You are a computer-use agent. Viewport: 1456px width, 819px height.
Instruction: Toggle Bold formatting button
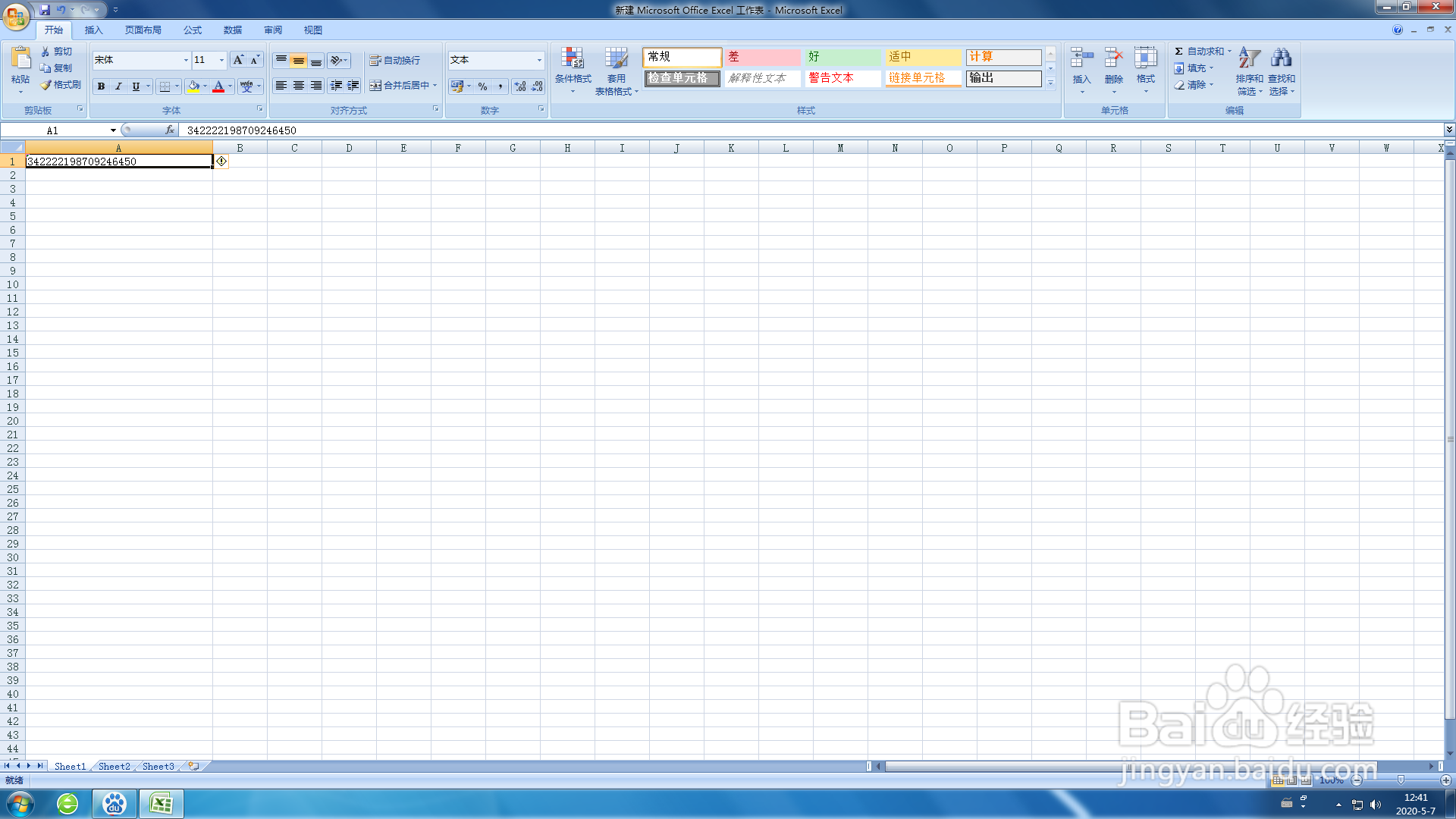101,86
